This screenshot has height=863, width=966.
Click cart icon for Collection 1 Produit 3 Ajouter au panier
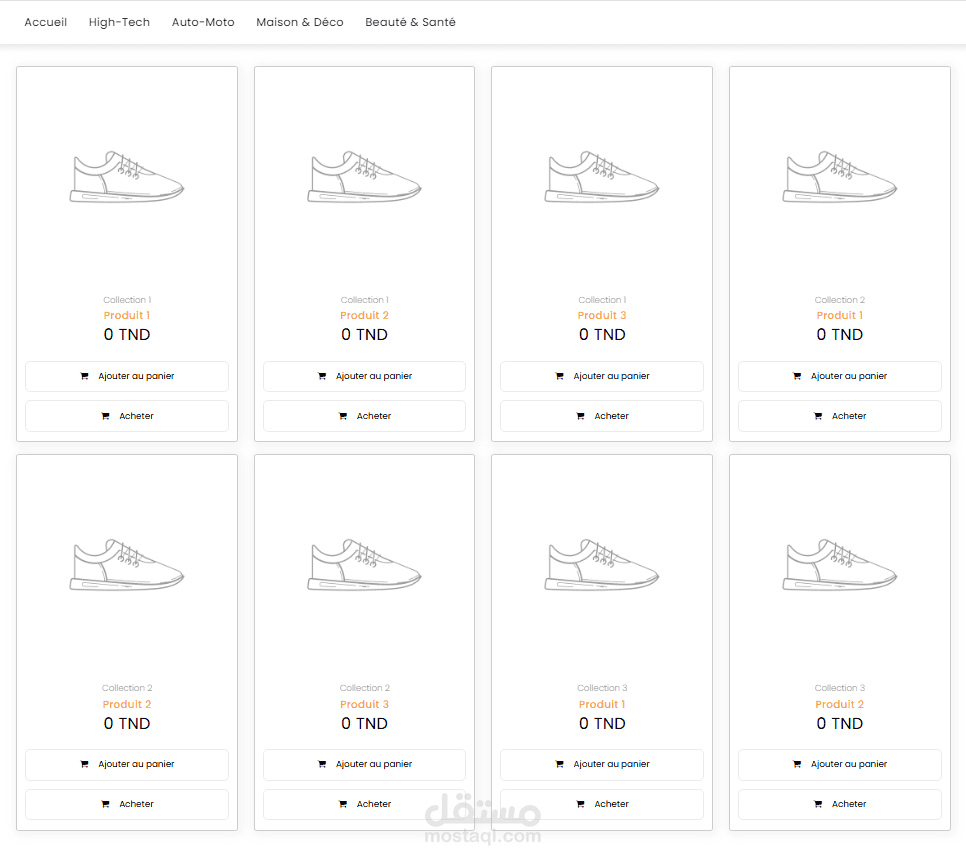(559, 376)
